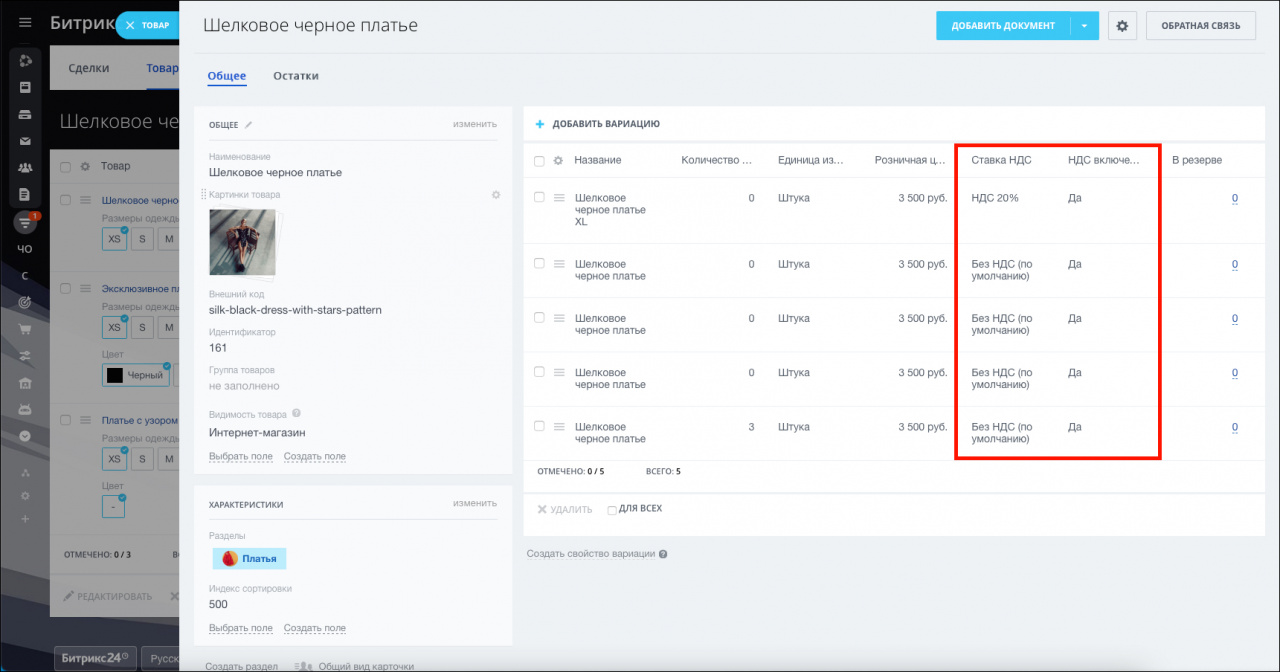The width and height of the screenshot is (1280, 672).
Task: Tick the checkbox for Шелковое черное платье XL
Action: click(x=539, y=198)
